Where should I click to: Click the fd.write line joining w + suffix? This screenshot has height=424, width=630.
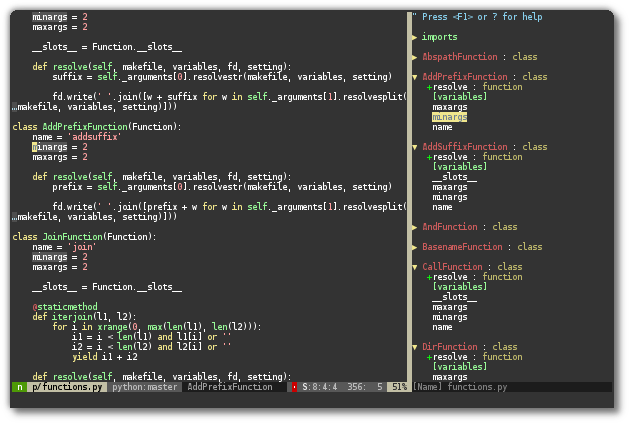[x=230, y=97]
